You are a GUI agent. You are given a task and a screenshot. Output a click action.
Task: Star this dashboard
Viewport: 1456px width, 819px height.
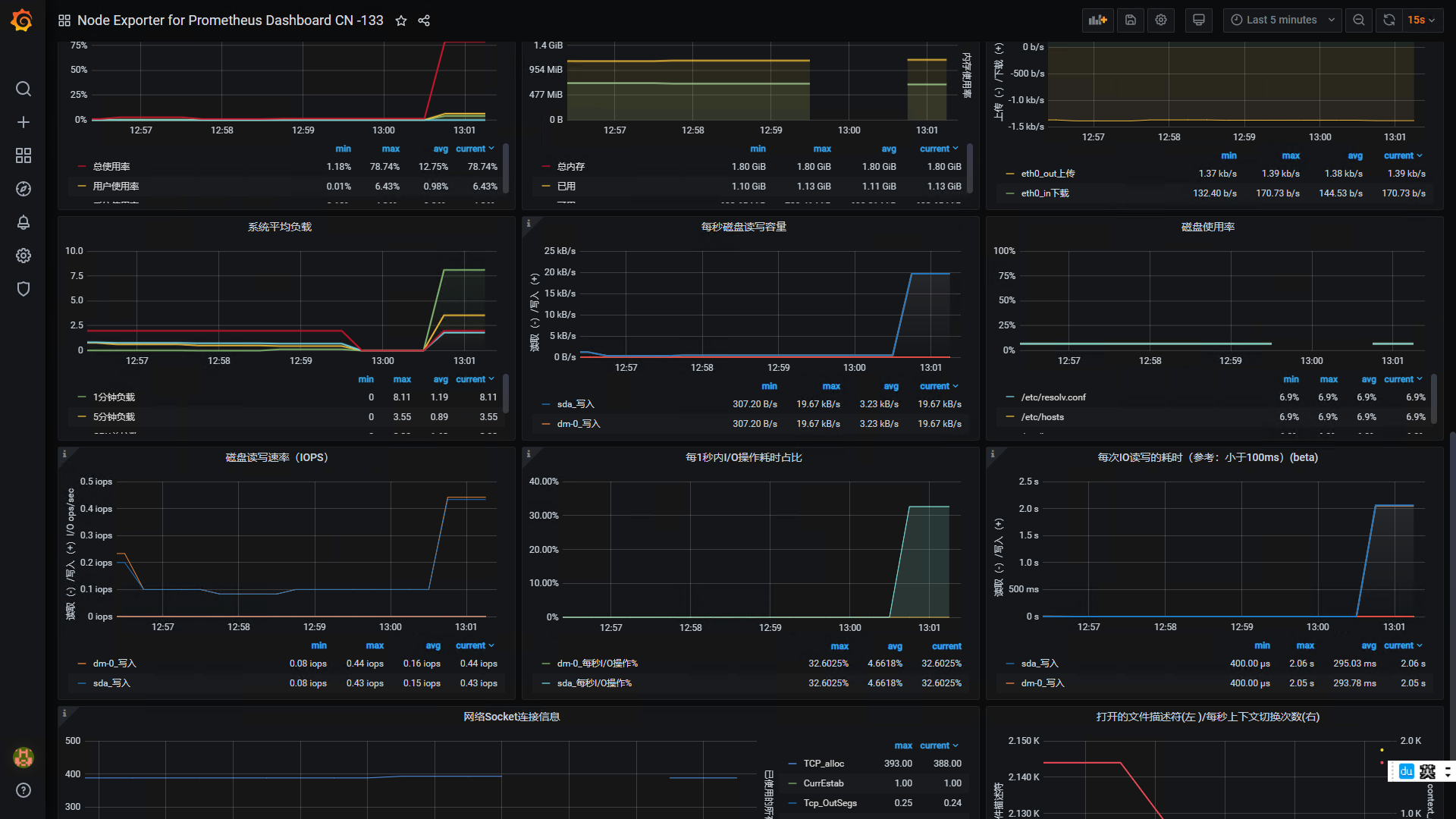(x=400, y=20)
